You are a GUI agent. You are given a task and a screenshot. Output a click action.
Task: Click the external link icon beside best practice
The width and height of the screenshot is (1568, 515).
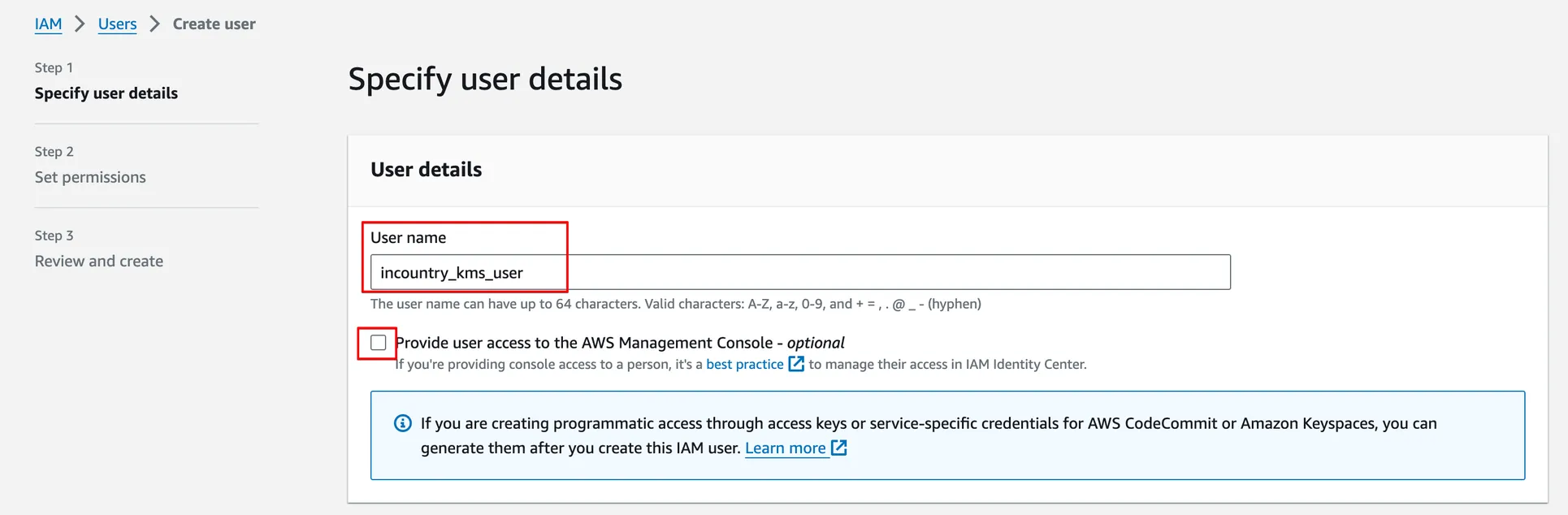[x=796, y=364]
